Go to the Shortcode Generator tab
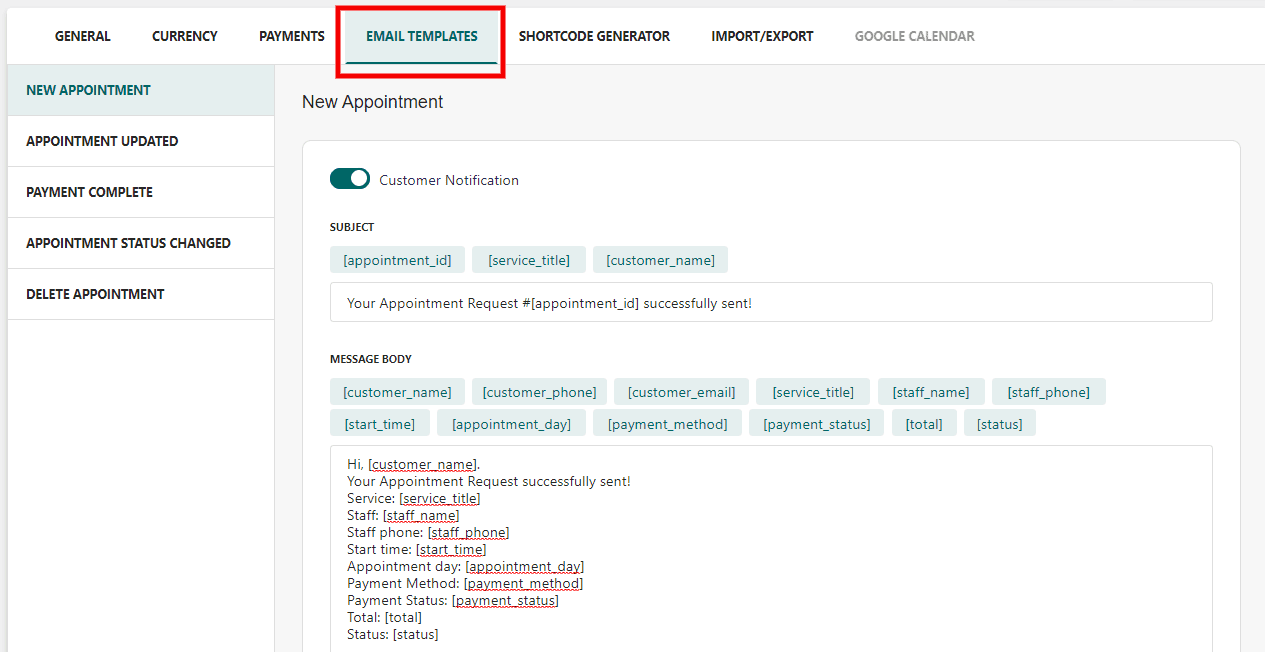Image resolution: width=1265 pixels, height=652 pixels. click(594, 36)
